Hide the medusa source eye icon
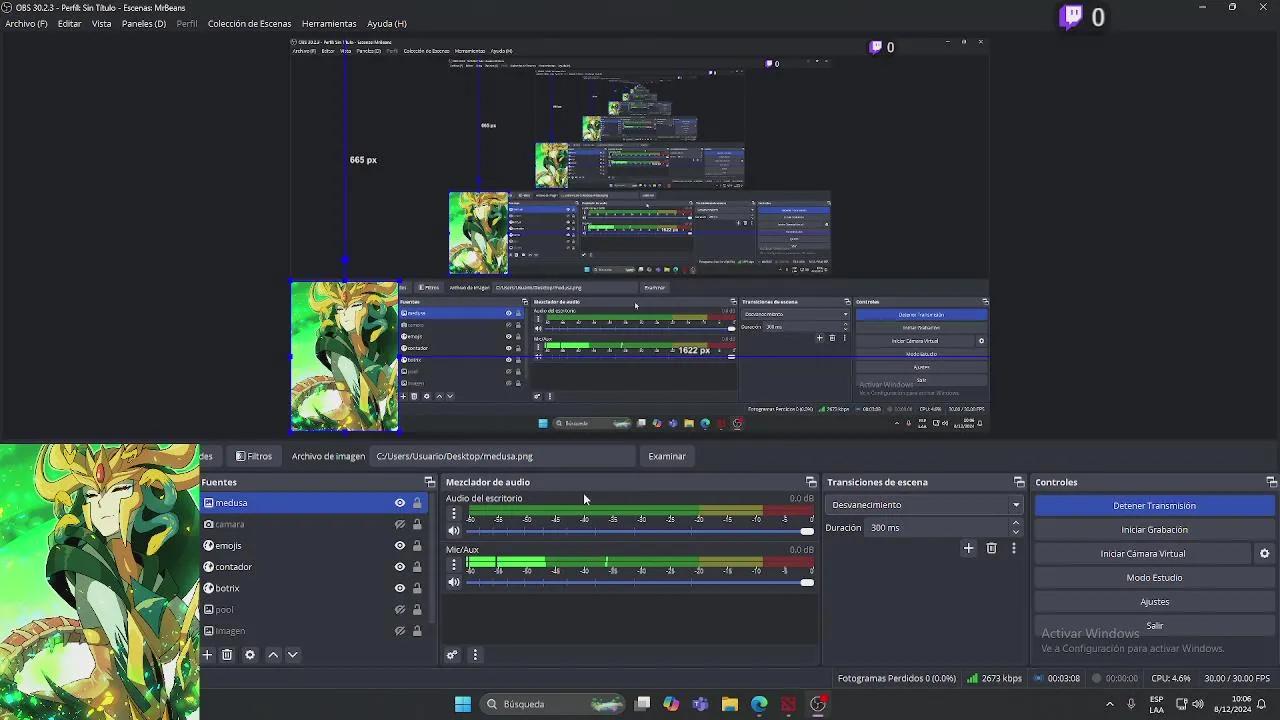 400,503
